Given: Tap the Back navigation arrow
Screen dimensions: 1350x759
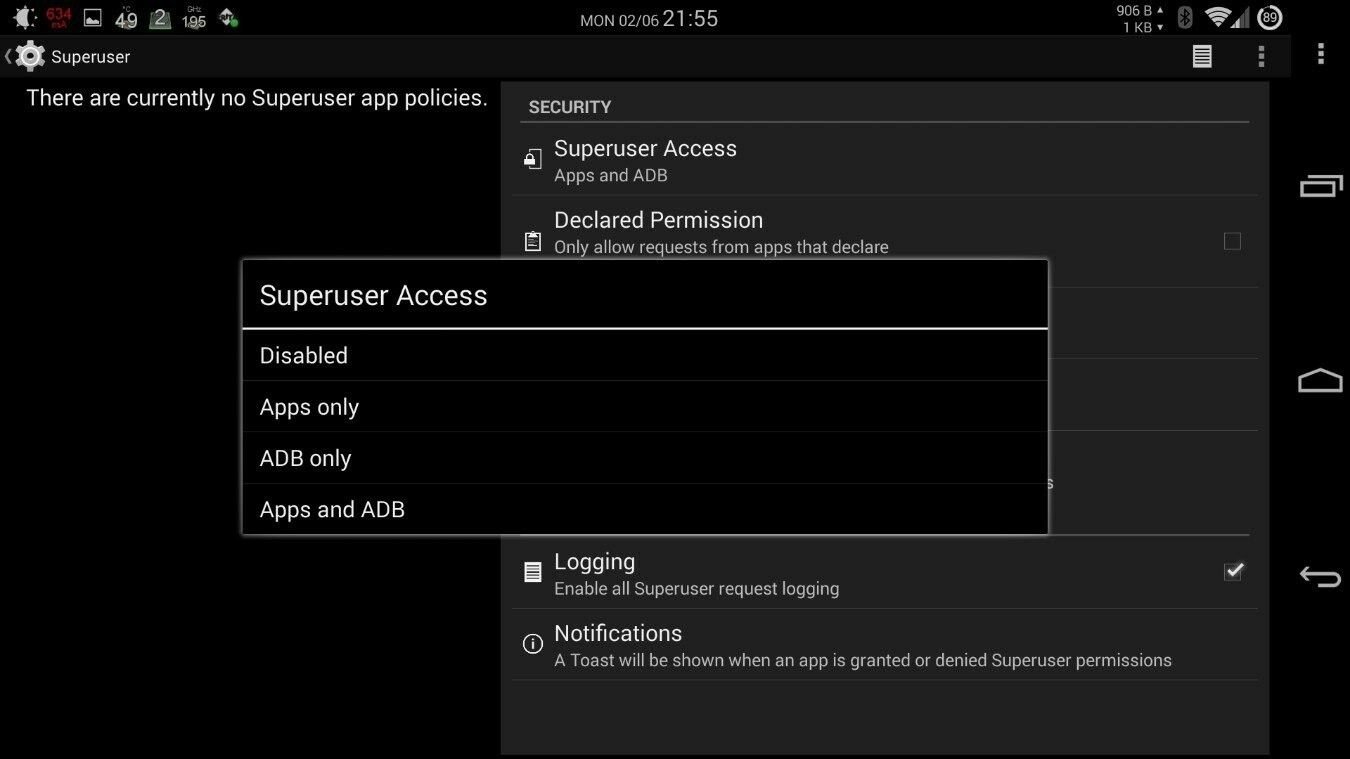Looking at the screenshot, I should pyautogui.click(x=1320, y=576).
